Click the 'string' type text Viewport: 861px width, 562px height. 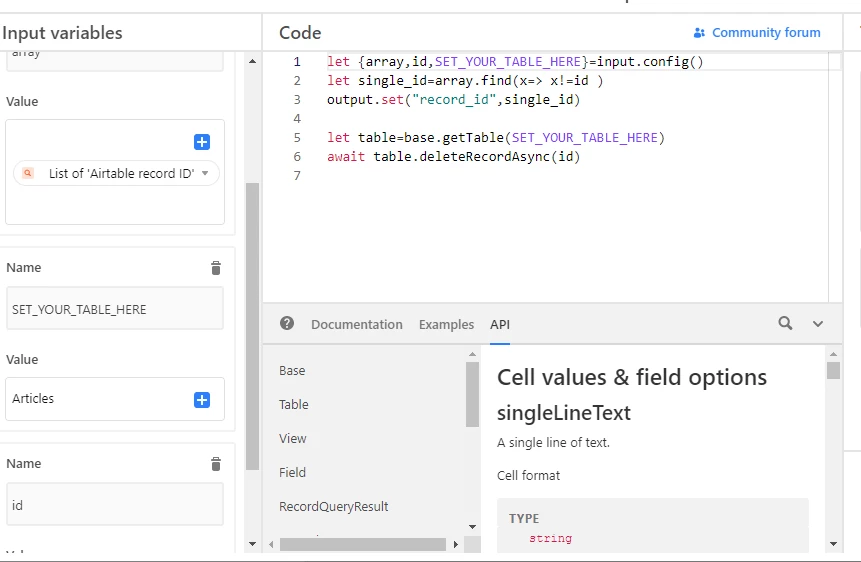tap(551, 538)
